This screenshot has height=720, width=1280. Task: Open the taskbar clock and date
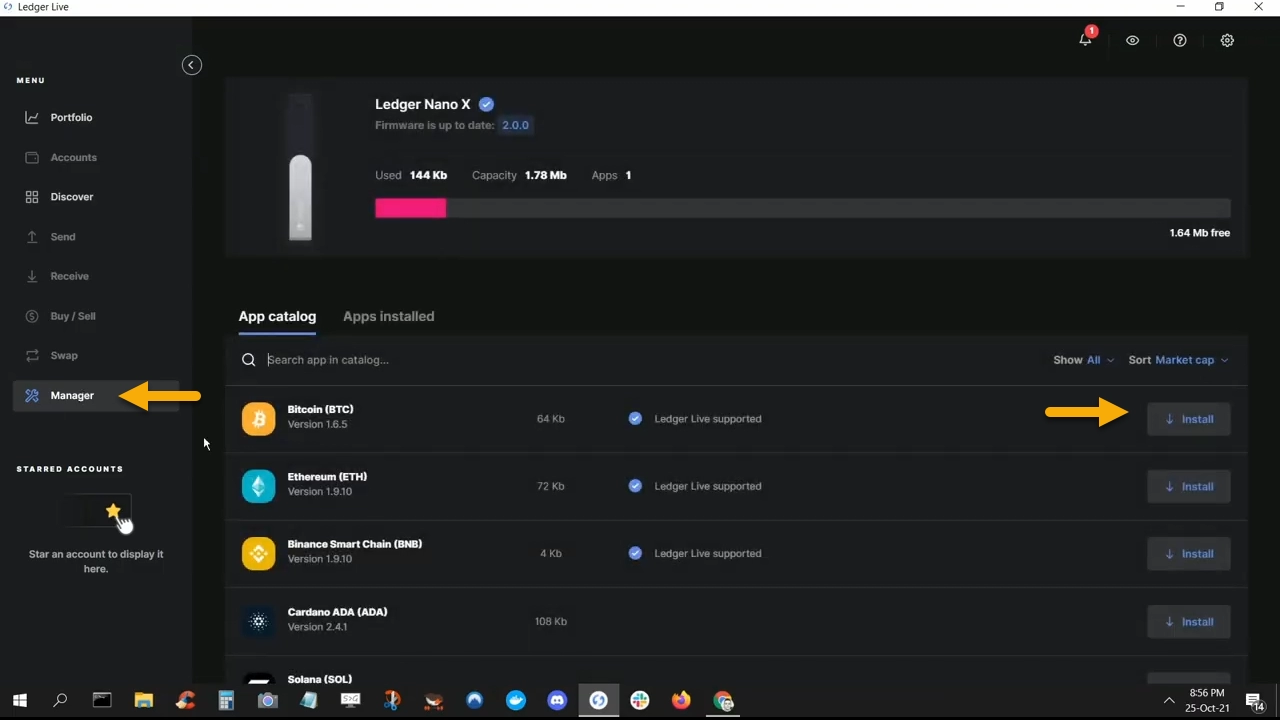coord(1207,700)
